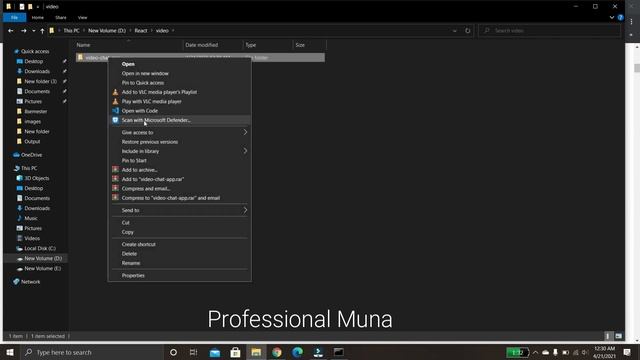
Task: Select Compress and email option
Action: click(x=146, y=189)
